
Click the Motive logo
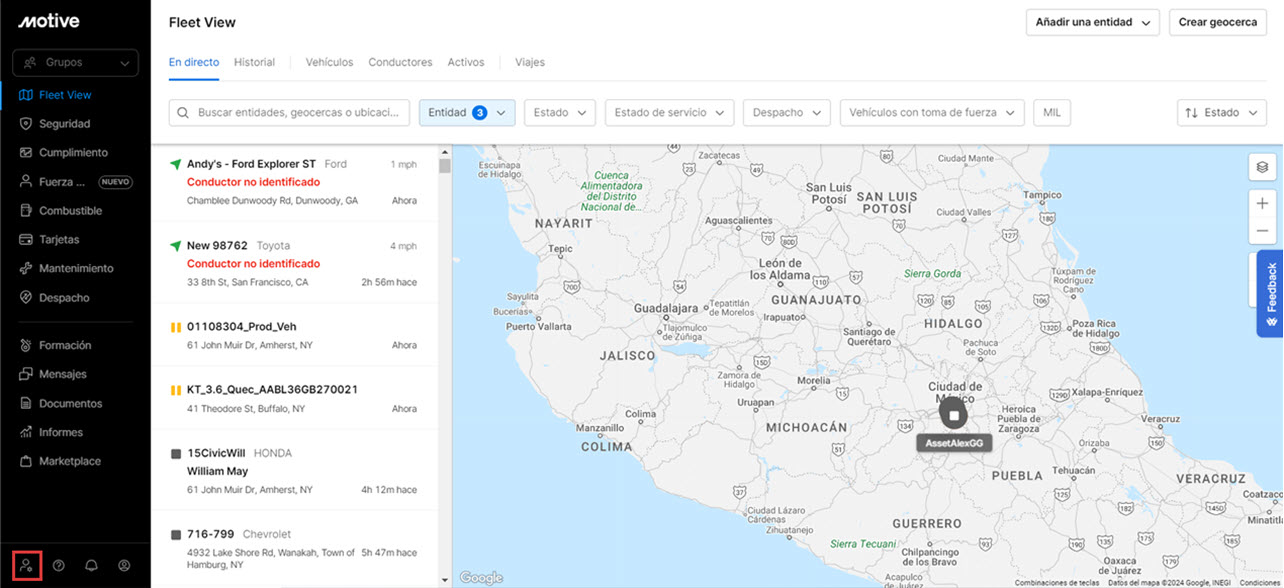pos(48,20)
